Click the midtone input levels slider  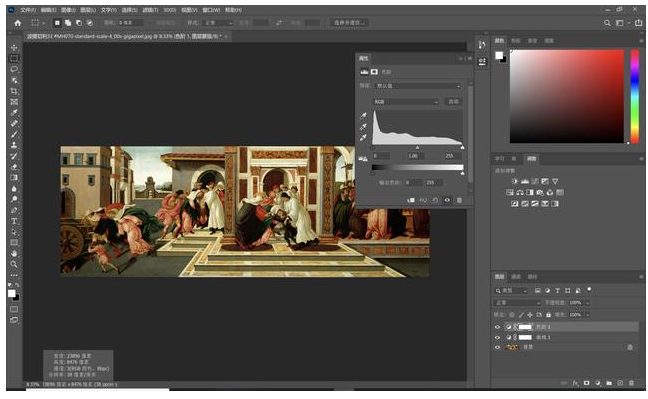[x=417, y=148]
